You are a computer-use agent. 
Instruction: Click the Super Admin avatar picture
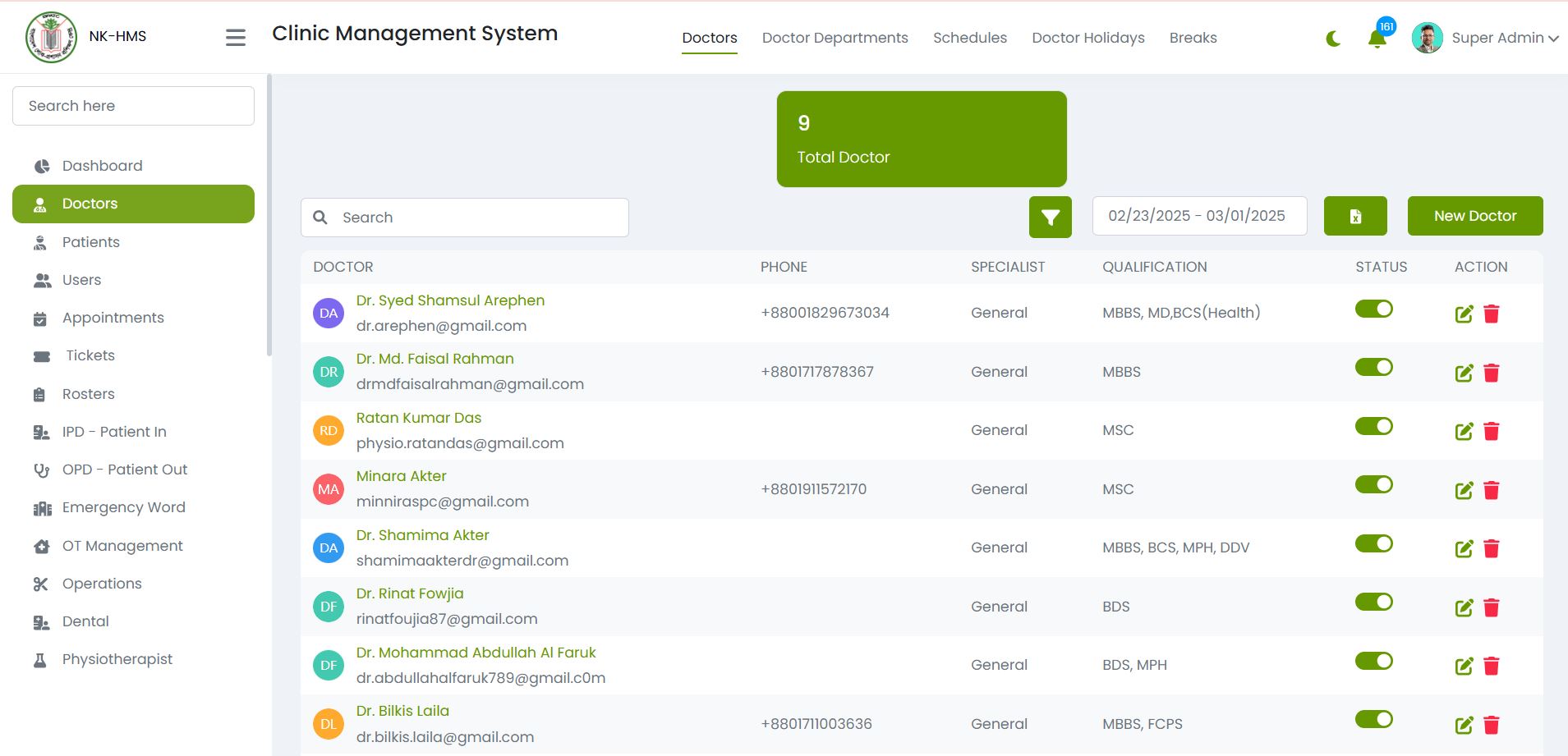(x=1428, y=38)
